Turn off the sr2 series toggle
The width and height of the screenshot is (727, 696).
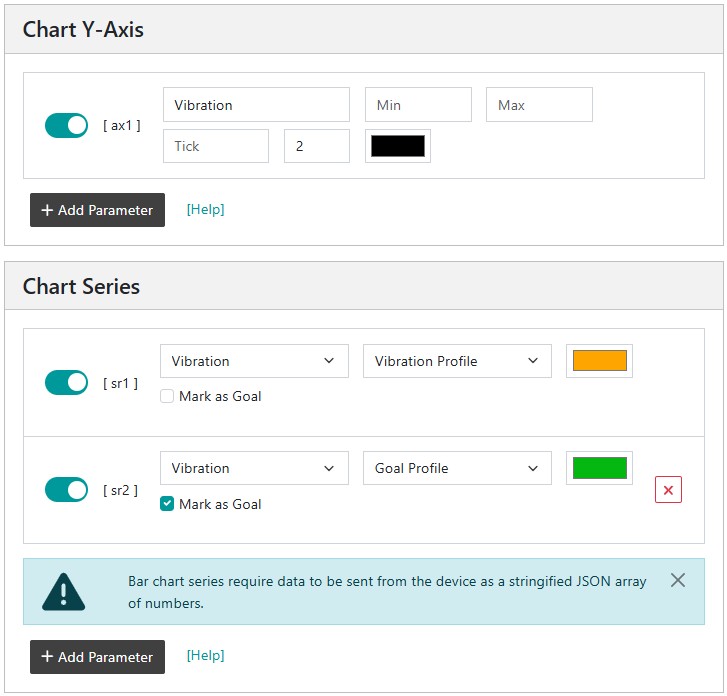point(66,489)
